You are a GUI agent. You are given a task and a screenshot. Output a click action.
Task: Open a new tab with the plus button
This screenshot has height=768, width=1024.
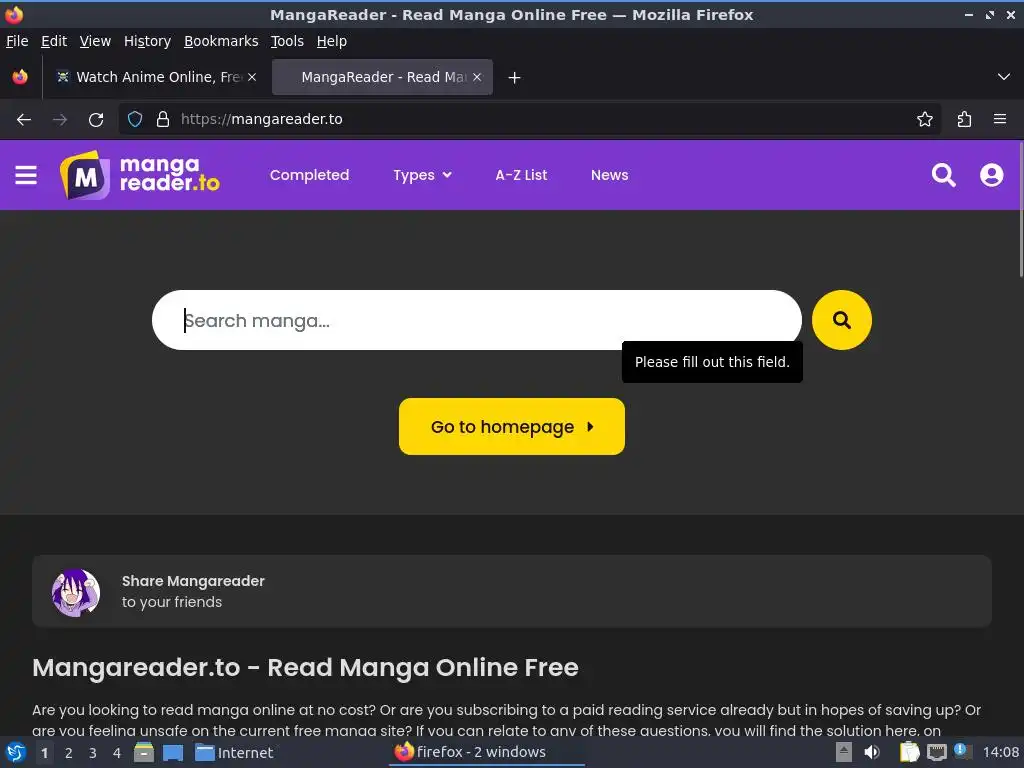tap(514, 78)
